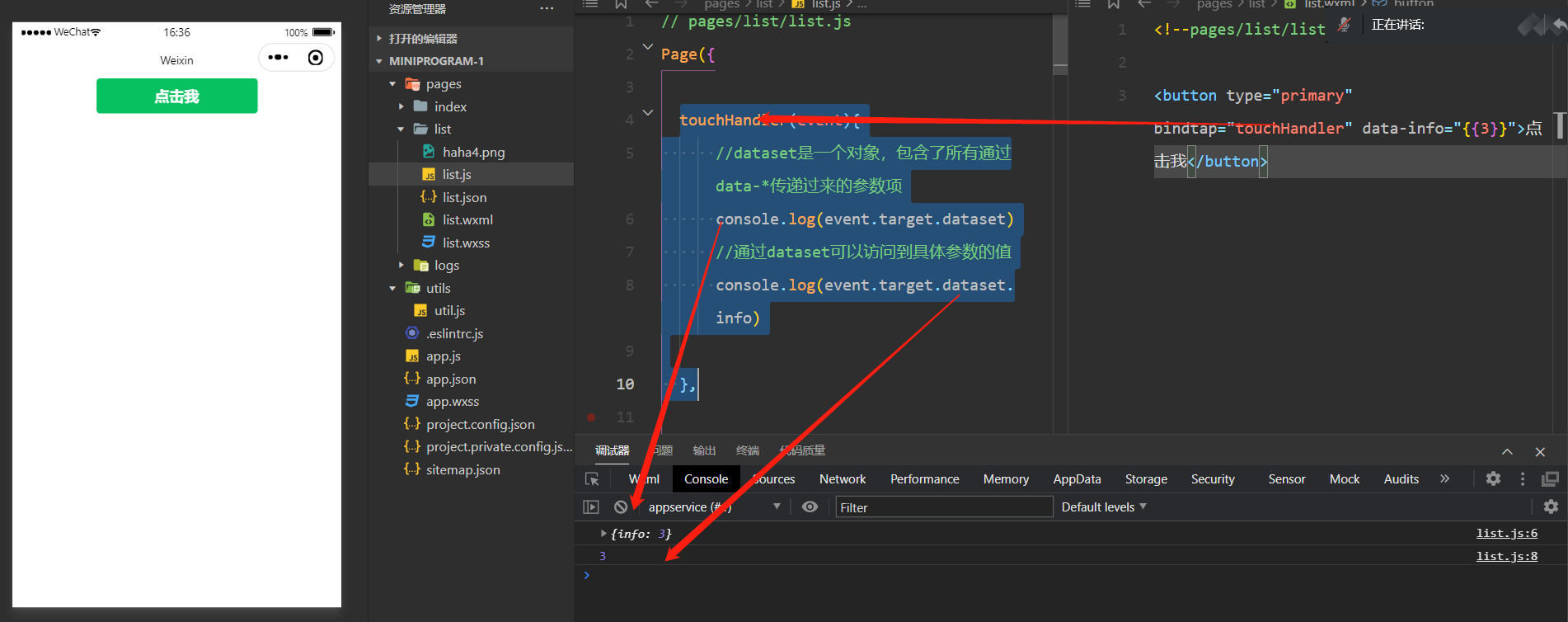The width and height of the screenshot is (1568, 622).
Task: Open the Storage devtools tab
Action: tap(1146, 479)
